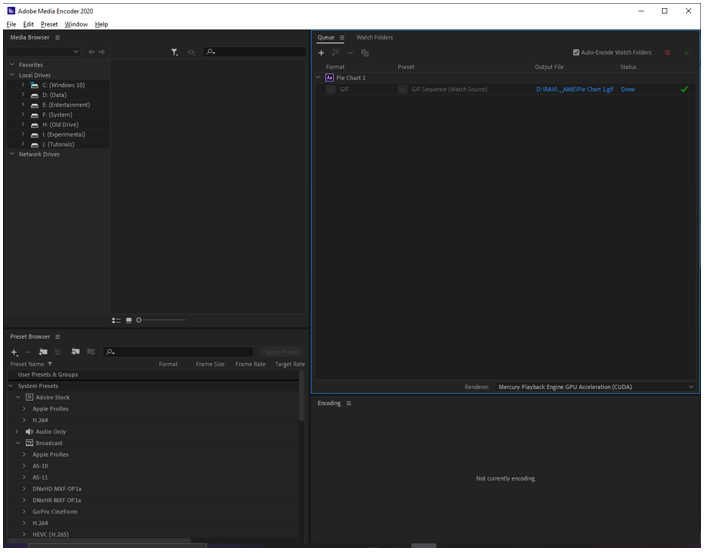Click the Broadcast group icon
The height and width of the screenshot is (553, 705).
[30, 443]
